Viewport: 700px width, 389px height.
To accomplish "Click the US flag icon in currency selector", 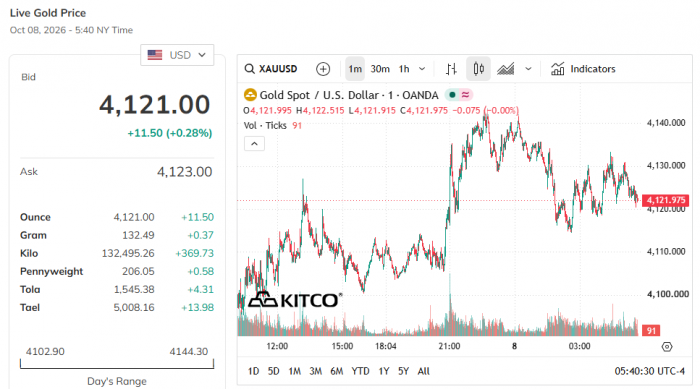I will click(155, 55).
